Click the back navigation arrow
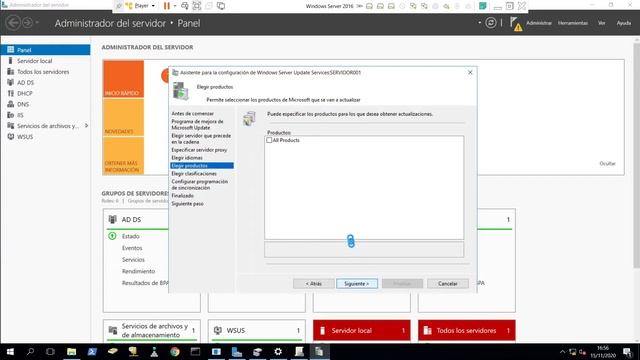The width and height of the screenshot is (640, 360). pyautogui.click(x=13, y=23)
